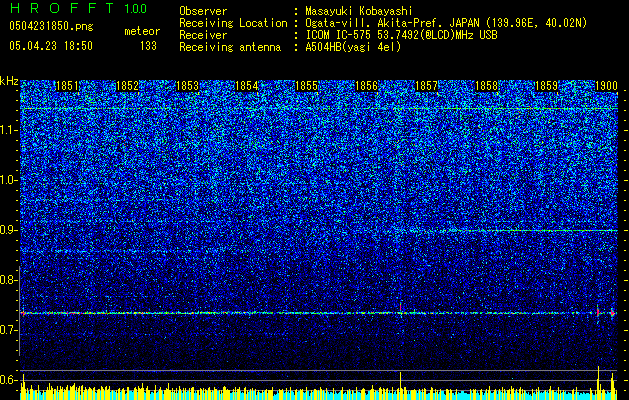Image resolution: width=629 pixels, height=400 pixels.
Task: Click the Receiving antenna field label
Action: 230,47
